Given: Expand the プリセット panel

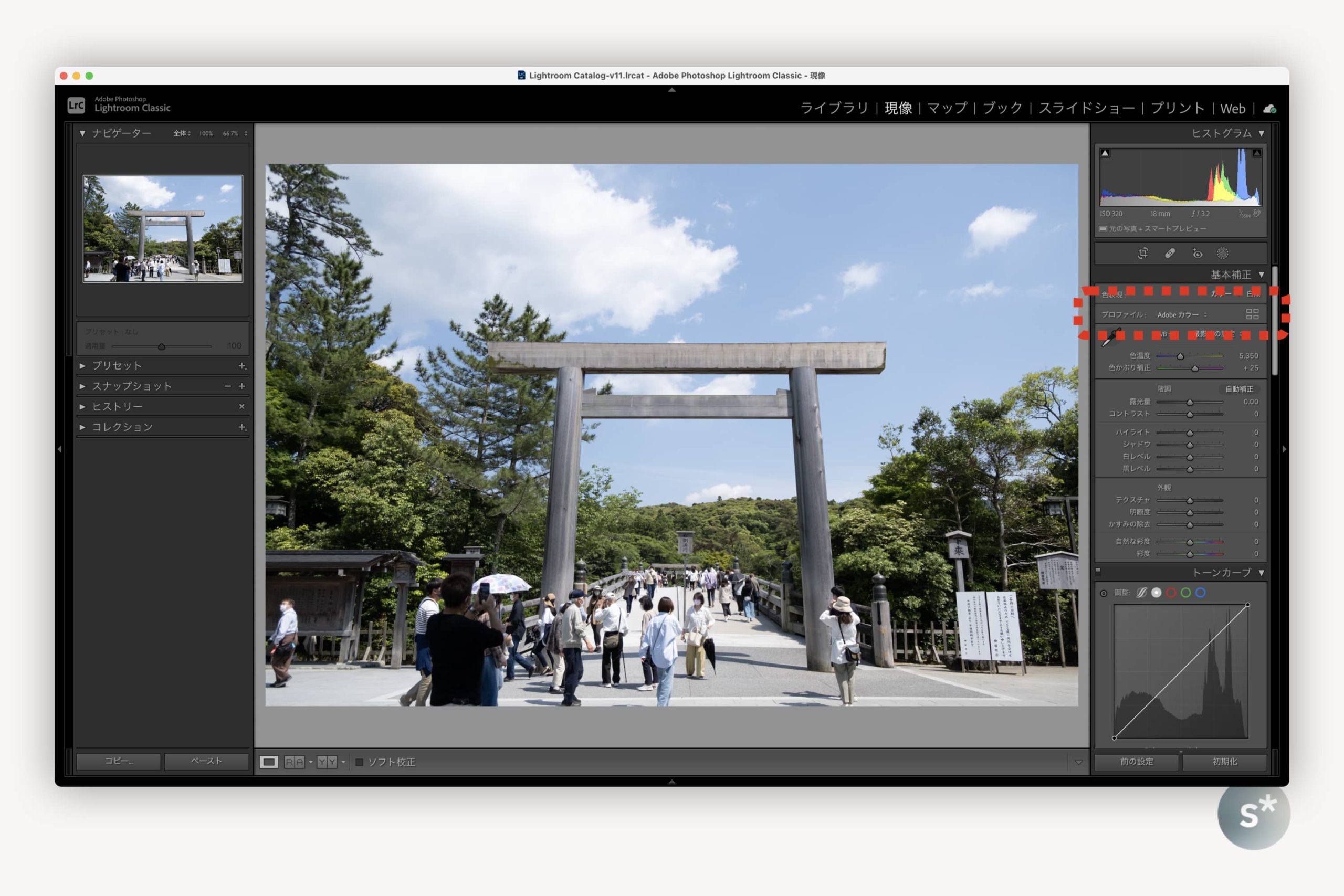Looking at the screenshot, I should point(83,366).
